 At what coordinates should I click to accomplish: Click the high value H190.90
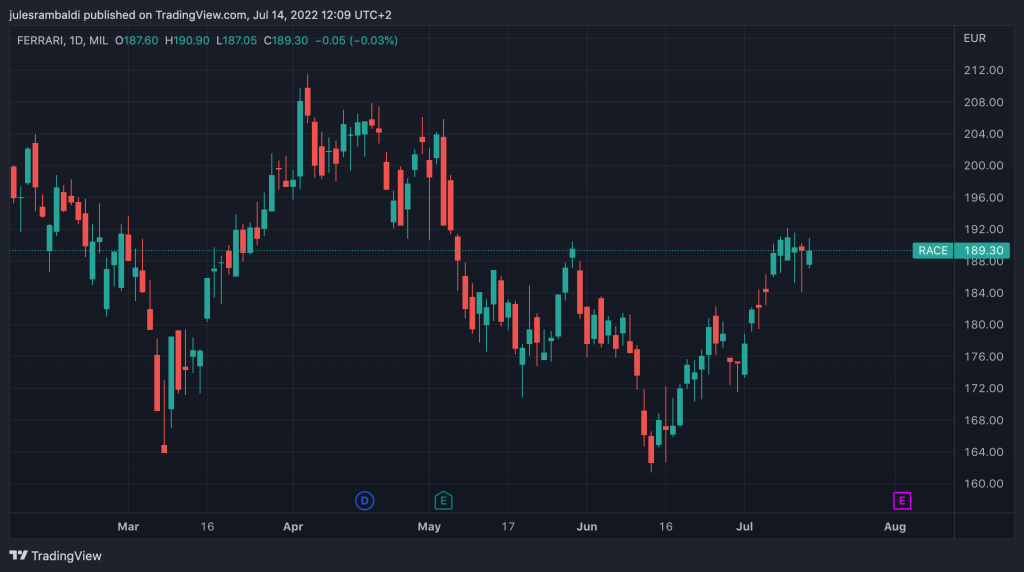pos(187,40)
